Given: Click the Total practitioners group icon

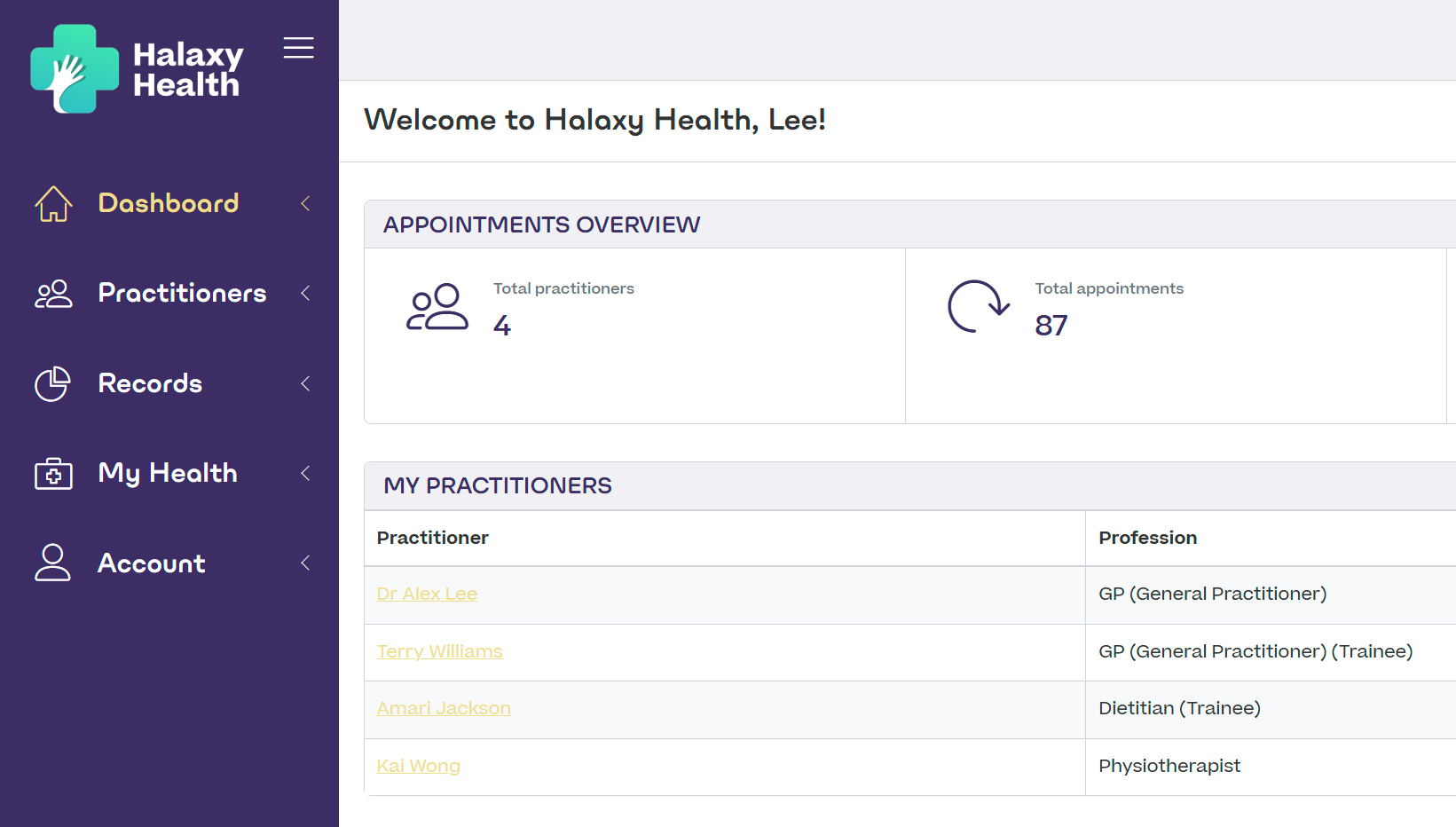Looking at the screenshot, I should pyautogui.click(x=437, y=307).
